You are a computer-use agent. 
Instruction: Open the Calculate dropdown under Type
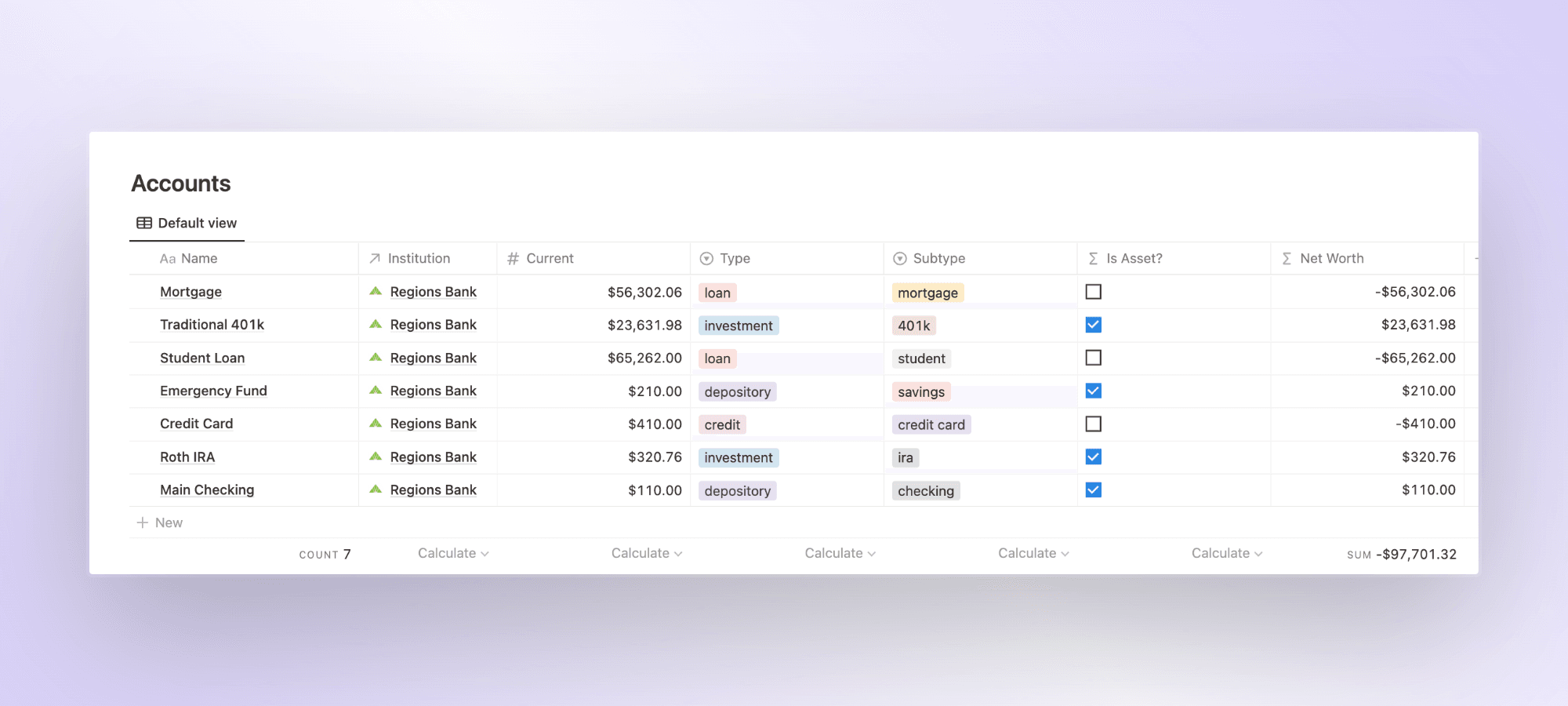pyautogui.click(x=838, y=553)
